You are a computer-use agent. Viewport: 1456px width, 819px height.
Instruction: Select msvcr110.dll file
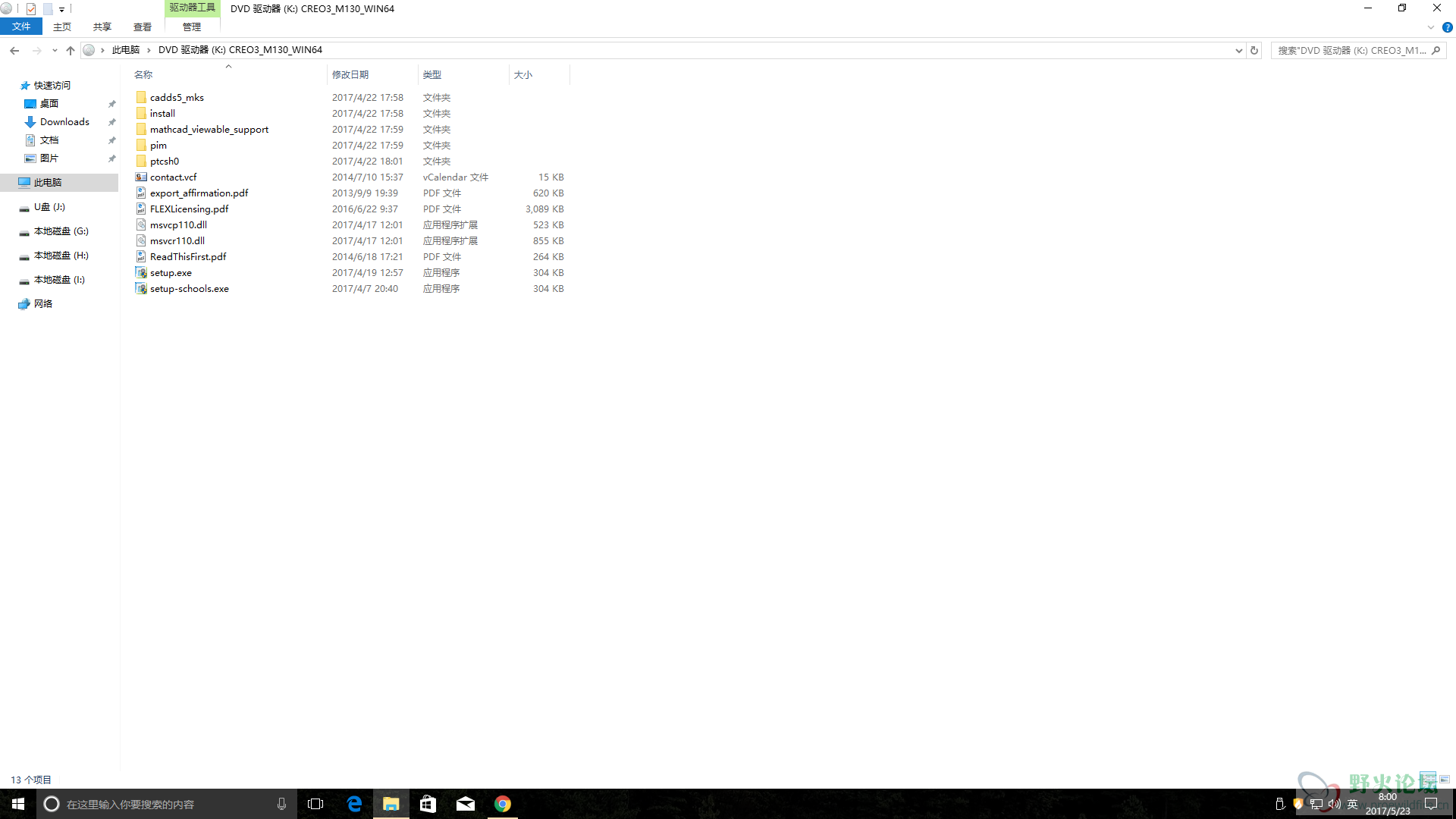click(177, 240)
